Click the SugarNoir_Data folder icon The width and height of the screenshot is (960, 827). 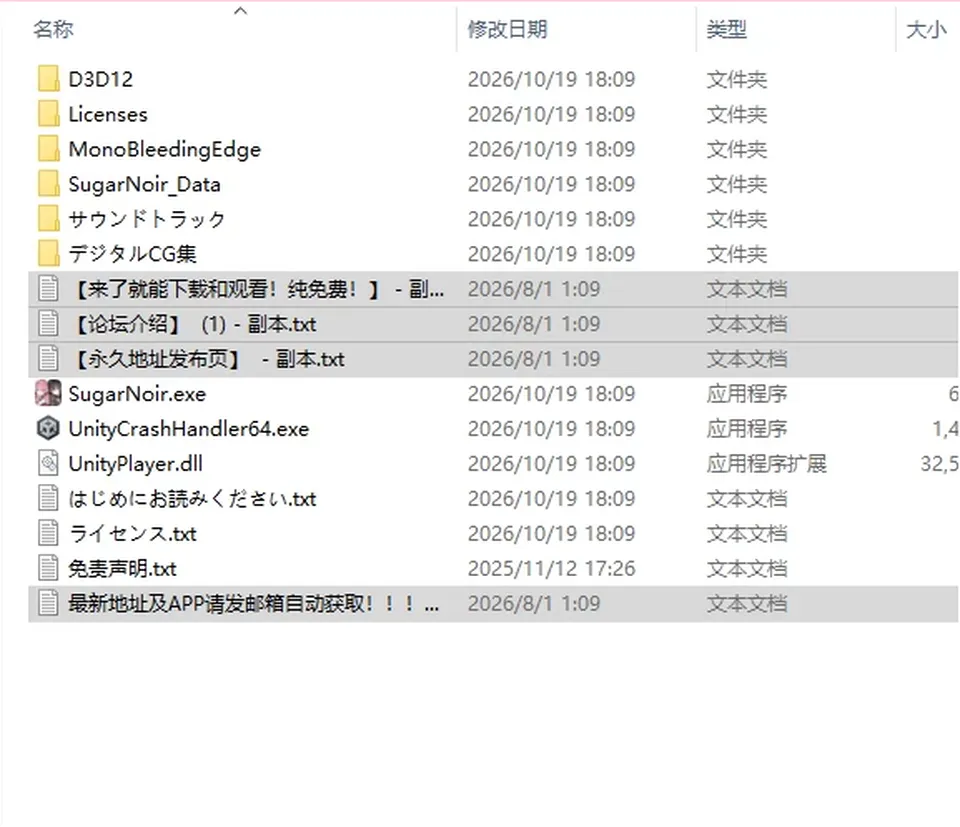click(48, 184)
